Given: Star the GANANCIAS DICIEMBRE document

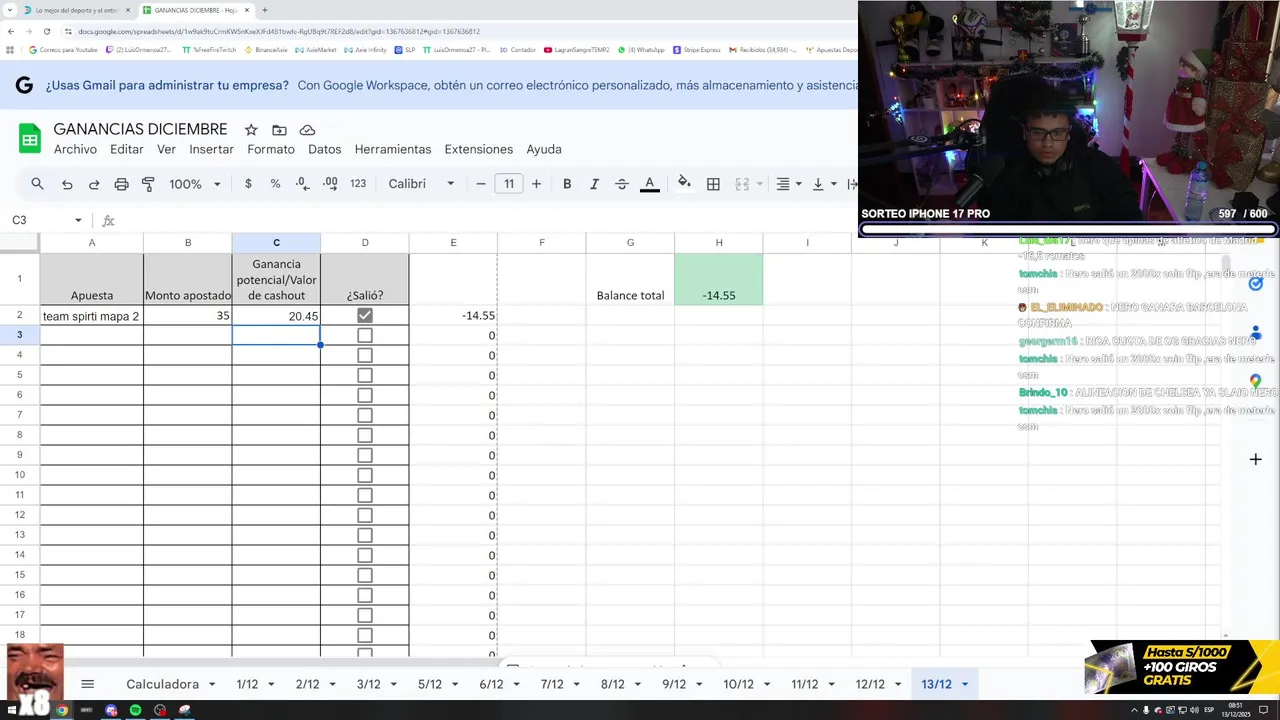Looking at the screenshot, I should coord(251,130).
